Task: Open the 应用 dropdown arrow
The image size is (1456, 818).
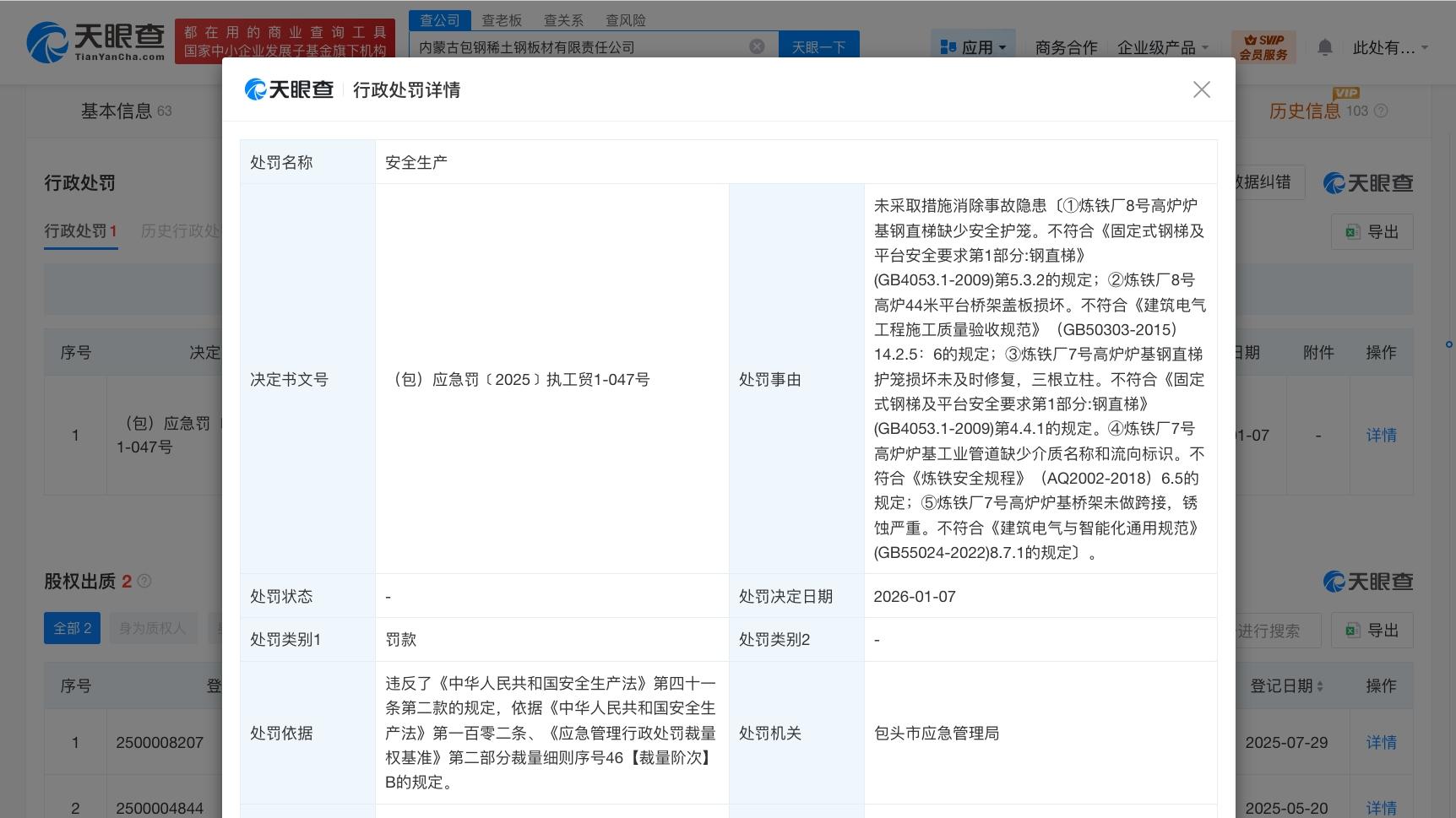Action: (1002, 48)
